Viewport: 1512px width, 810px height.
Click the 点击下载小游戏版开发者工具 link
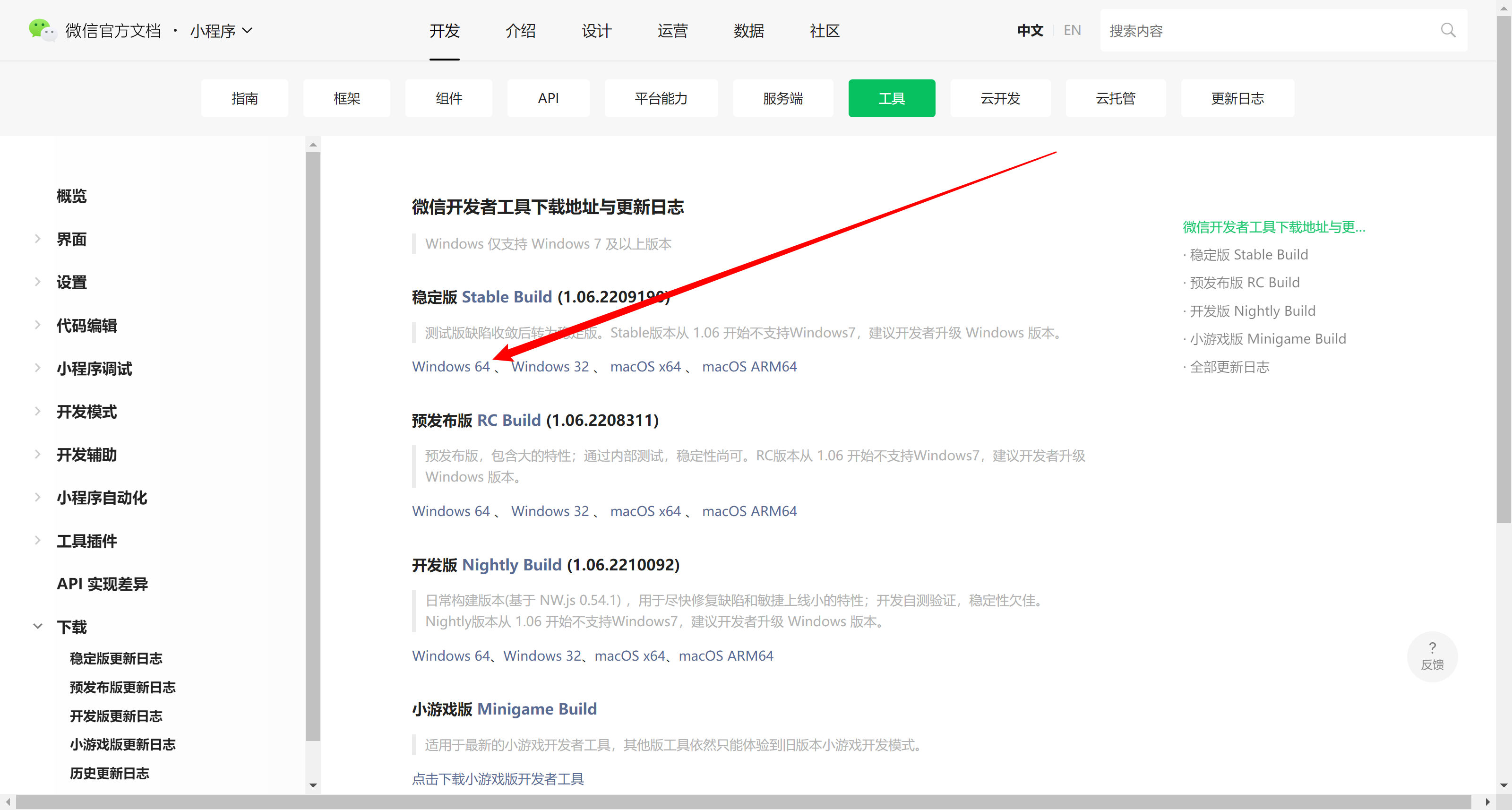498,779
